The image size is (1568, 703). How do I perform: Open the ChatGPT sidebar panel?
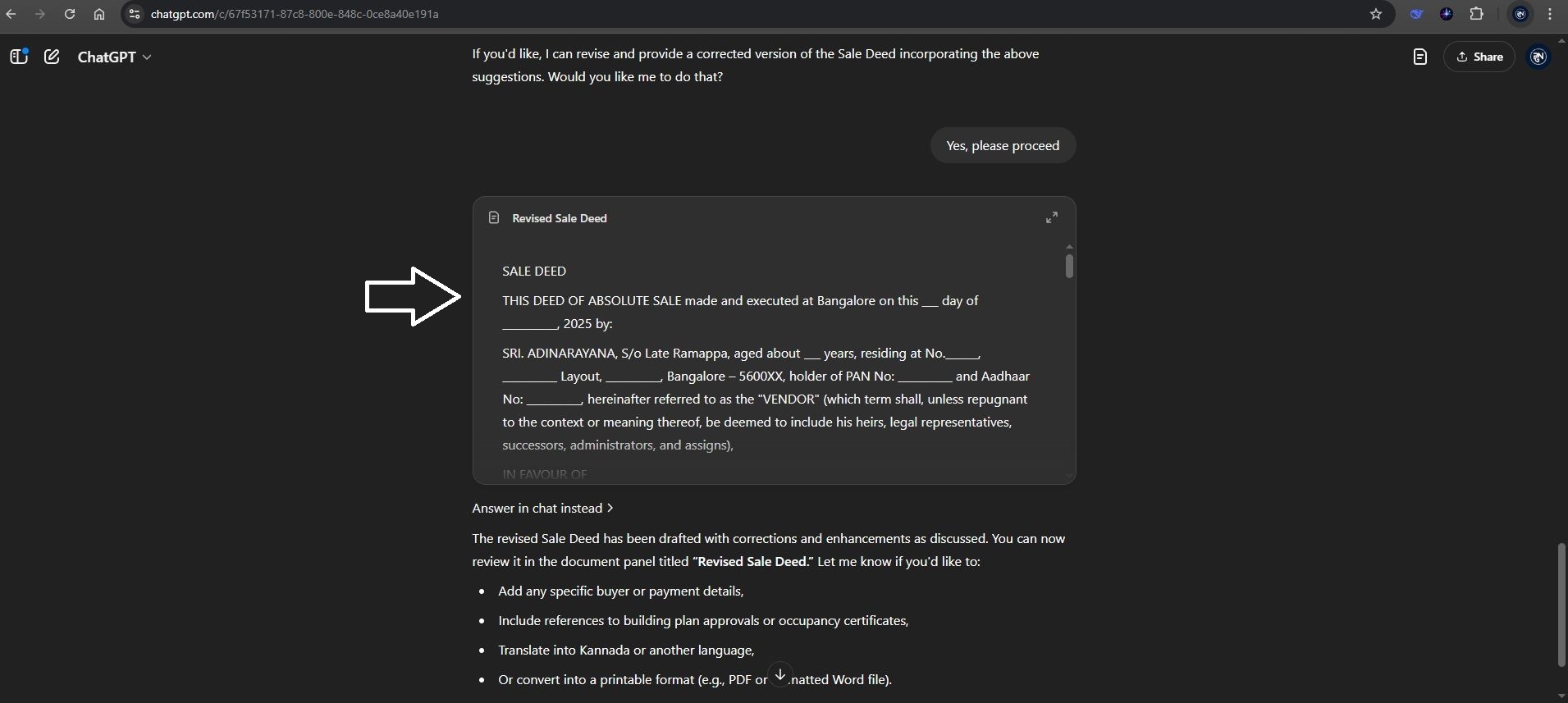coord(19,57)
